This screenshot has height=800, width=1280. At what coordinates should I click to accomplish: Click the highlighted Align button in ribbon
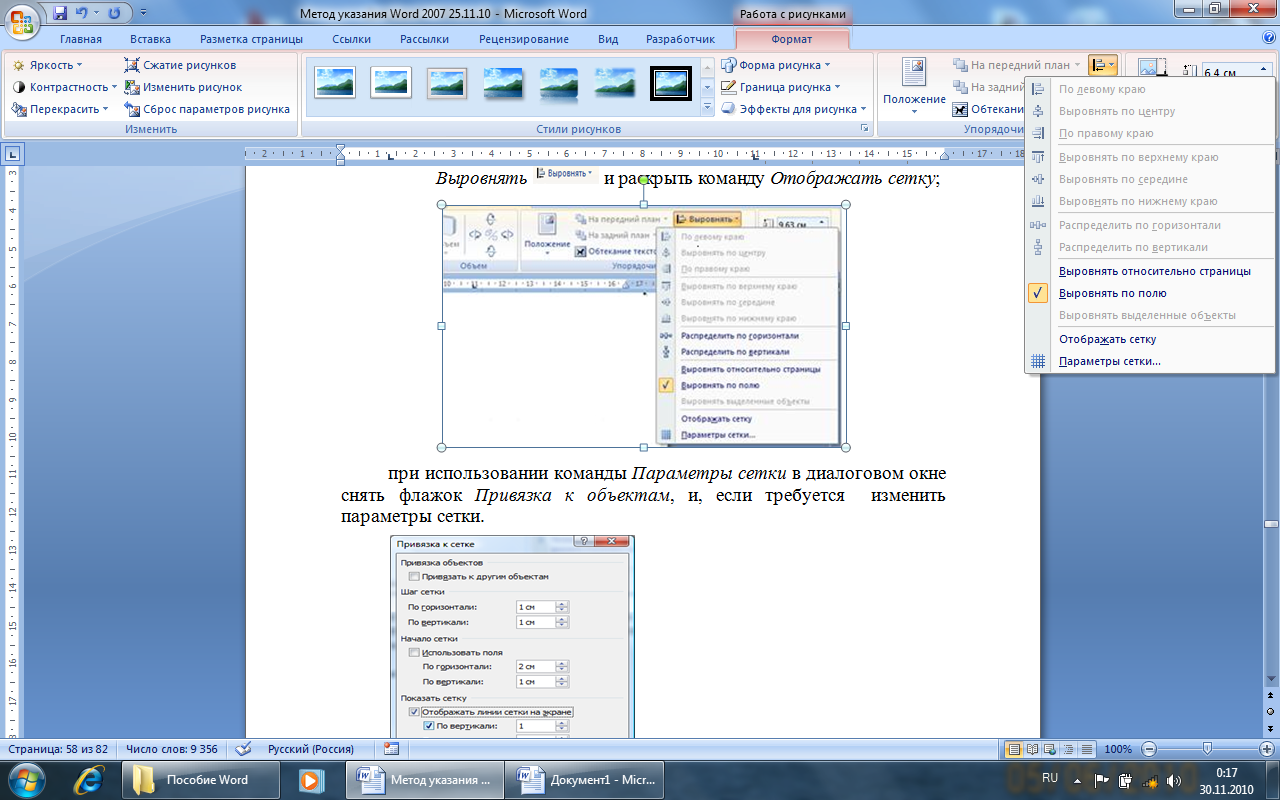(1103, 65)
